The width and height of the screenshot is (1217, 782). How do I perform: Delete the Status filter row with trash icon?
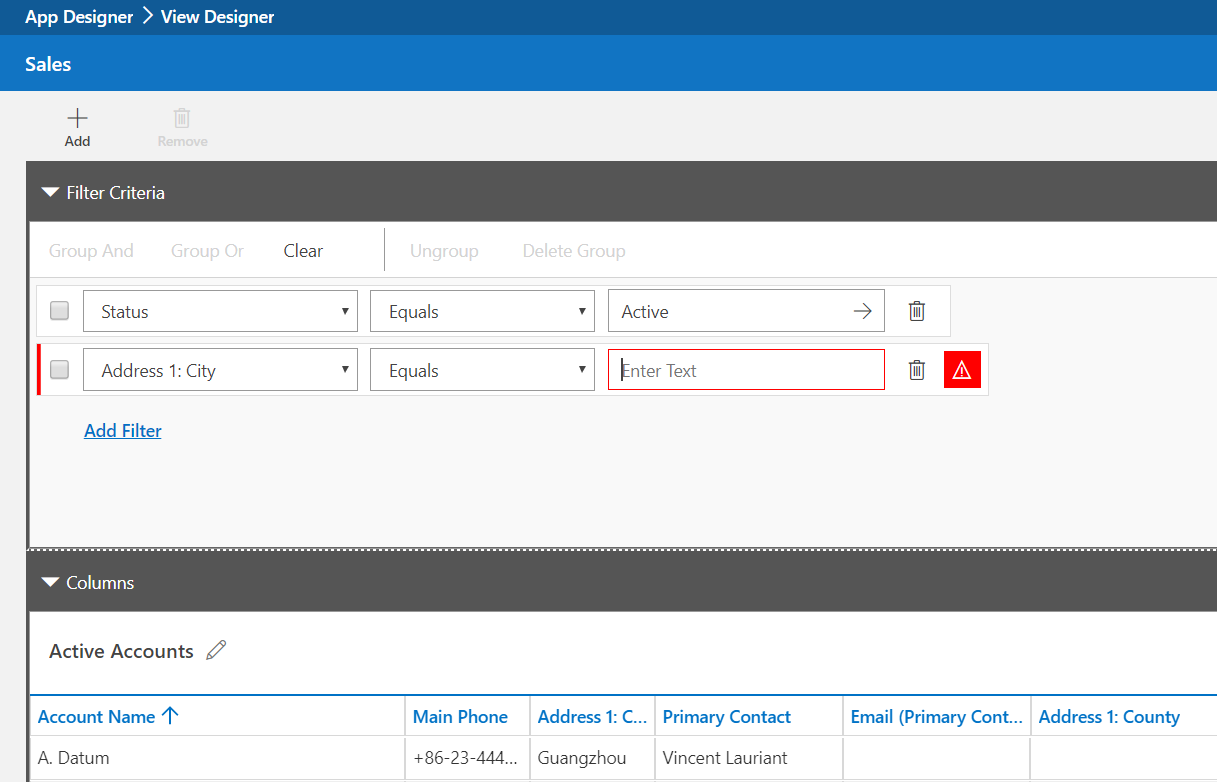coord(916,311)
